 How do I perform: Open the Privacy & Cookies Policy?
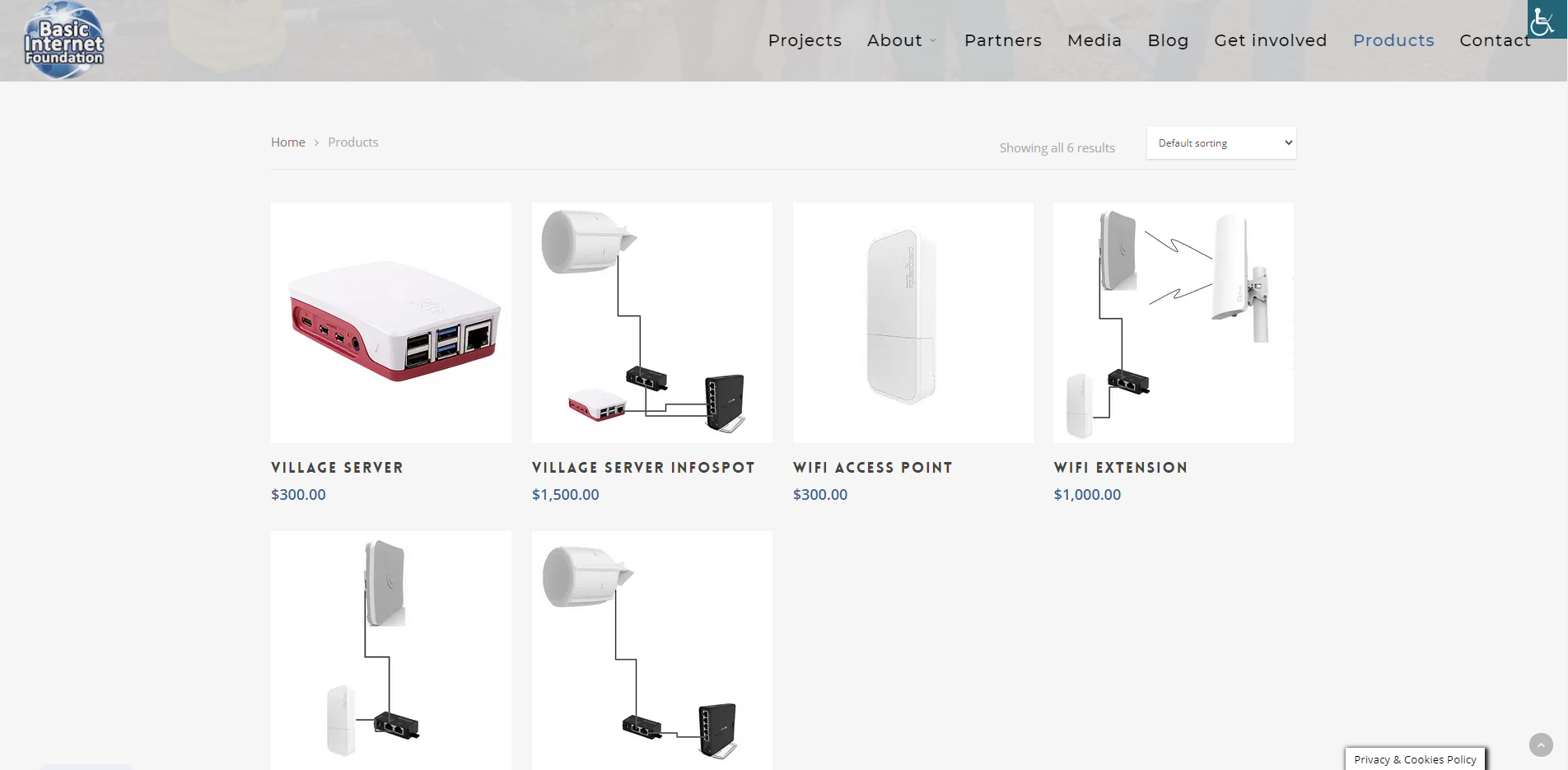click(x=1415, y=759)
